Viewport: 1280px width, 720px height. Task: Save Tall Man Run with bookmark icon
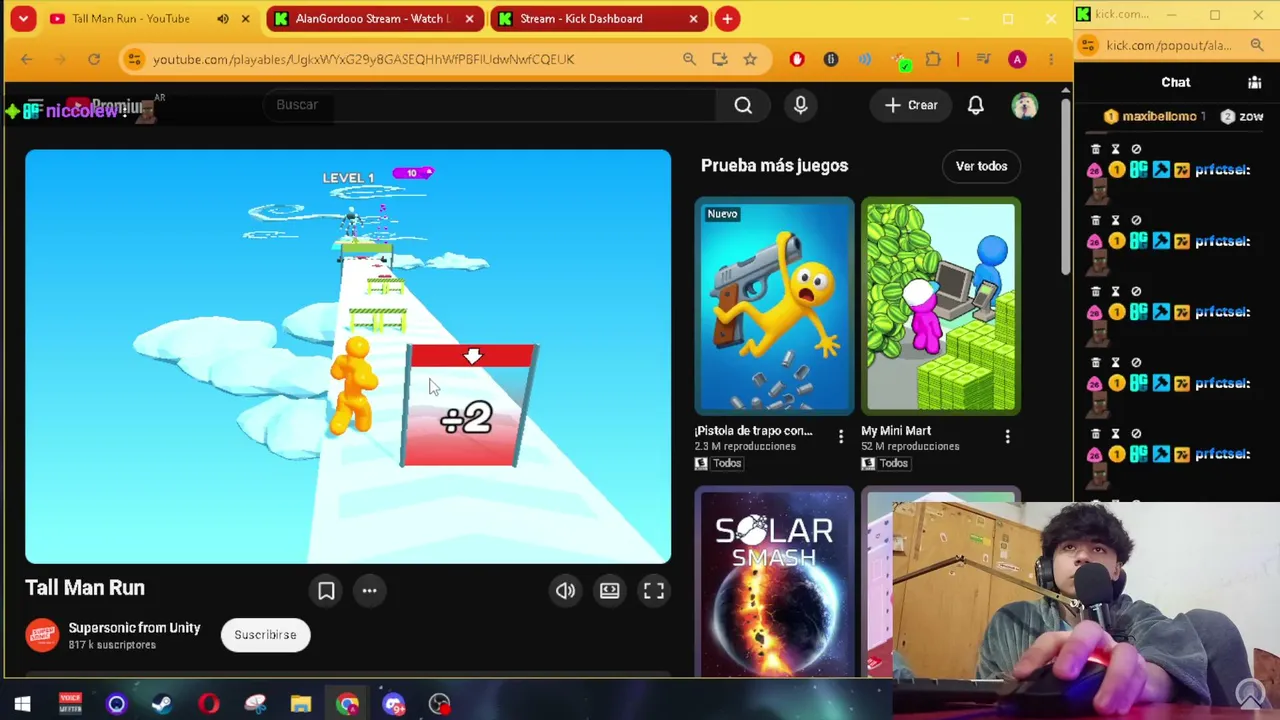pos(326,591)
